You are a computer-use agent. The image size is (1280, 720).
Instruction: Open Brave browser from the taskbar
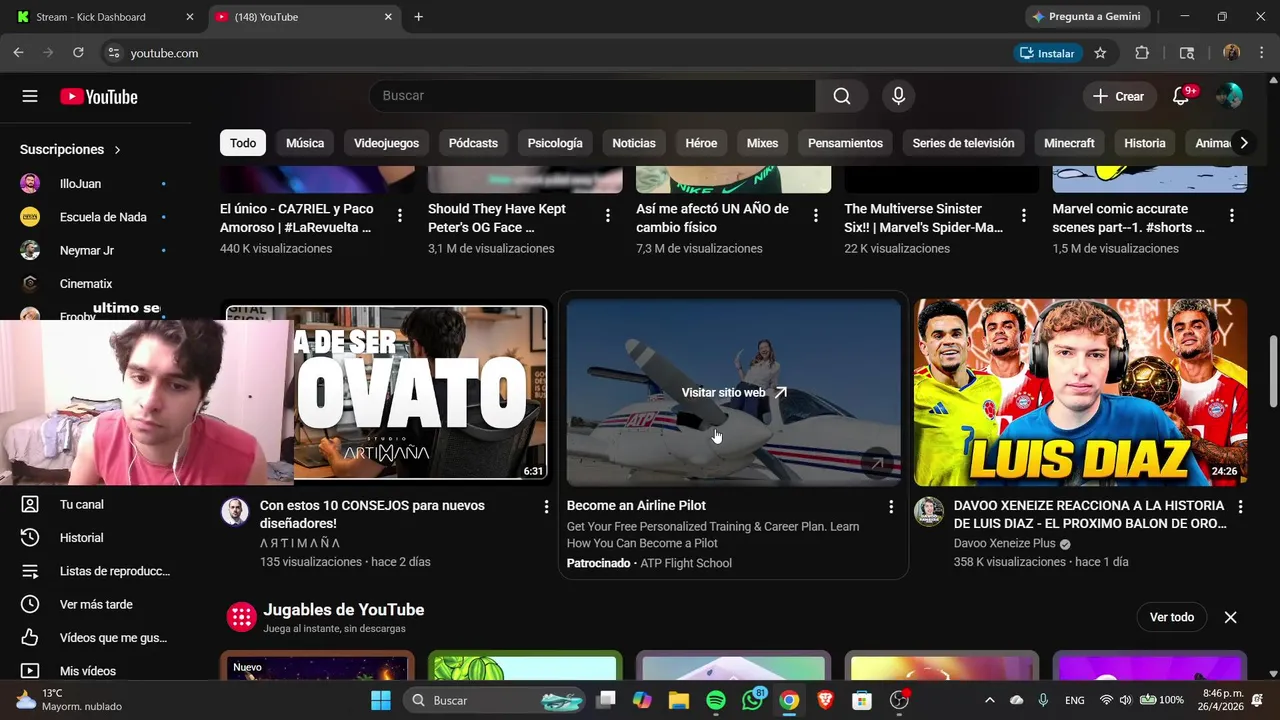pos(826,700)
